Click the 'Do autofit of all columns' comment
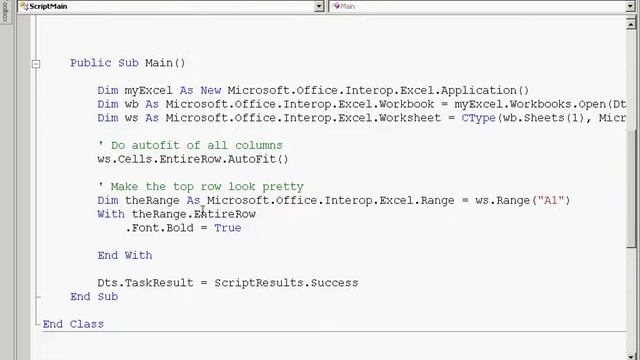 coord(190,145)
